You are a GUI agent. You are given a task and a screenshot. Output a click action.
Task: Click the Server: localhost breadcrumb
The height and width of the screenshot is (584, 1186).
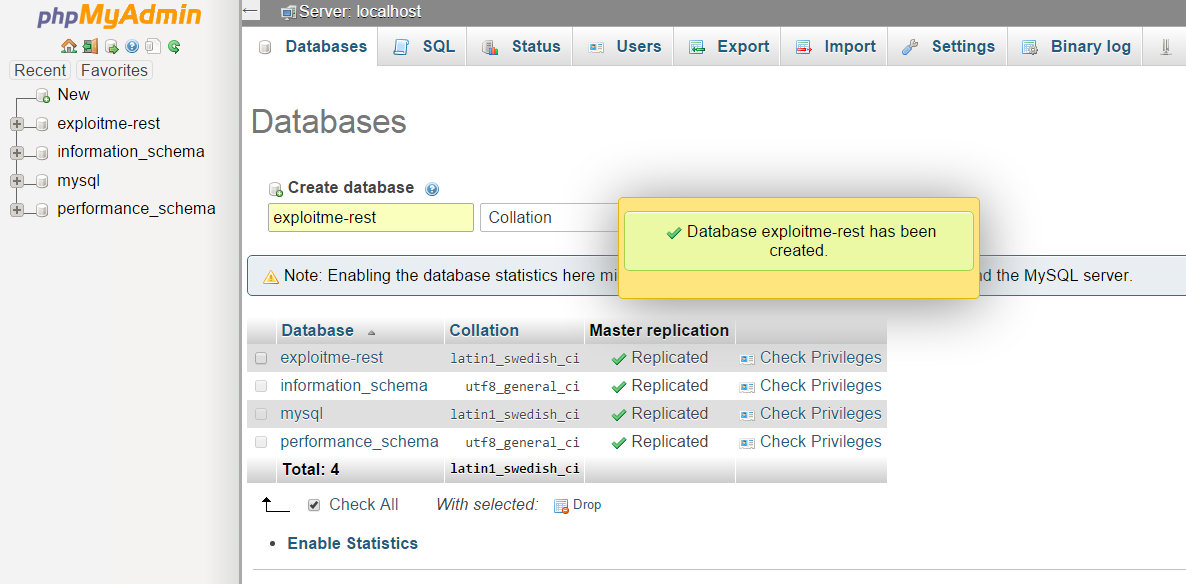point(360,11)
